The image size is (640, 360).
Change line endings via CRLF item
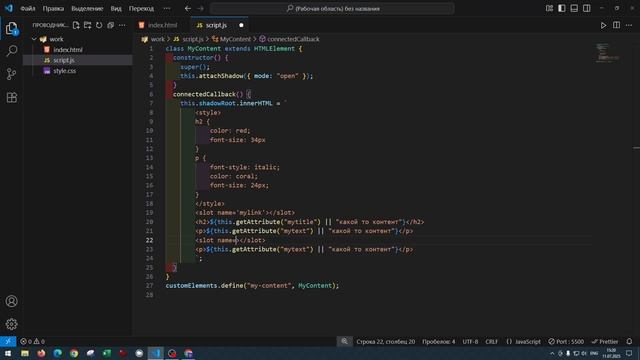491,341
